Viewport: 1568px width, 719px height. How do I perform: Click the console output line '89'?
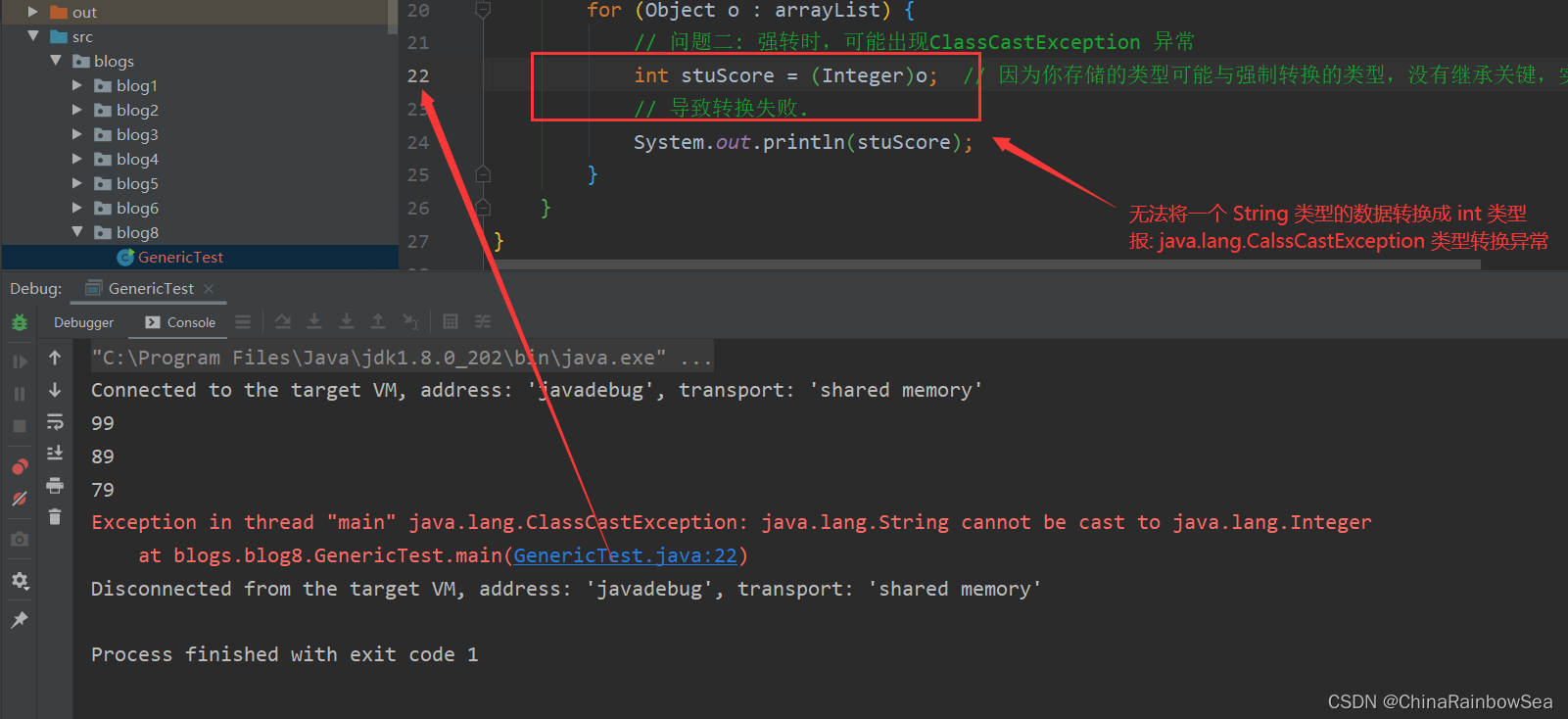click(x=103, y=456)
